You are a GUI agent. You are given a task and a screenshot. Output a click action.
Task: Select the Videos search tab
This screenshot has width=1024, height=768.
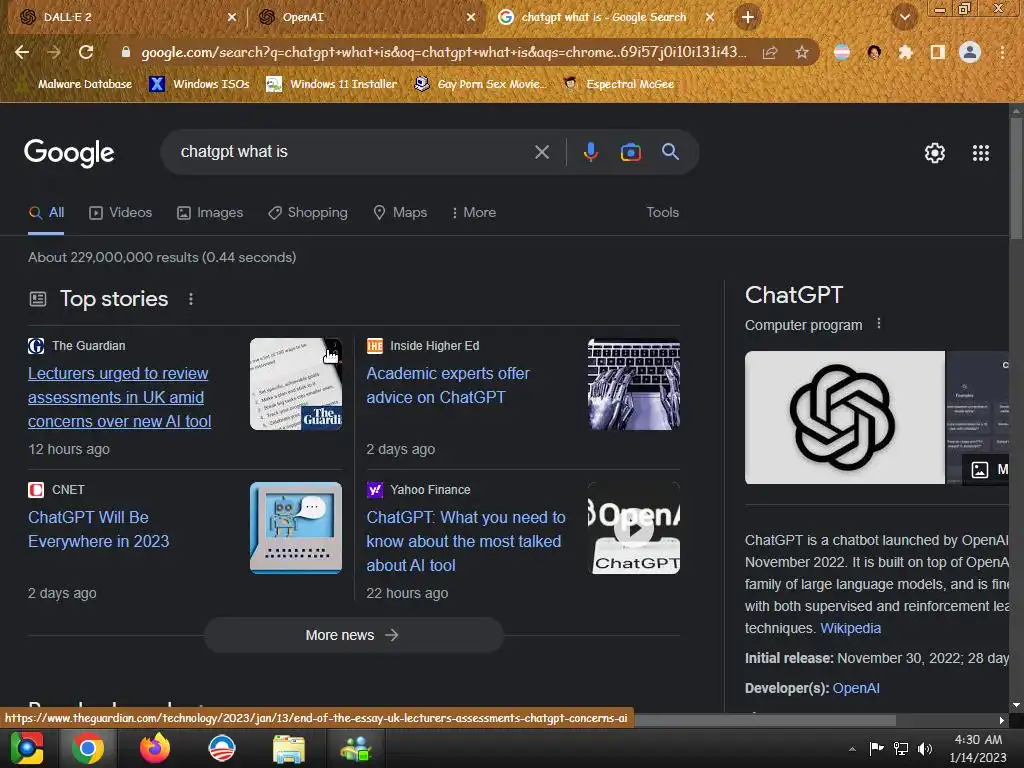point(121,212)
